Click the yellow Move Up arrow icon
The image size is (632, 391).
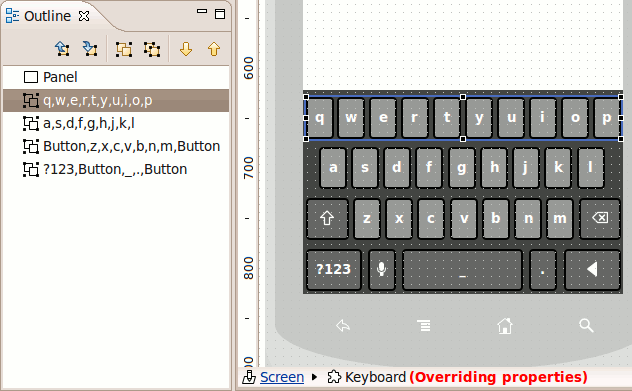point(214,49)
